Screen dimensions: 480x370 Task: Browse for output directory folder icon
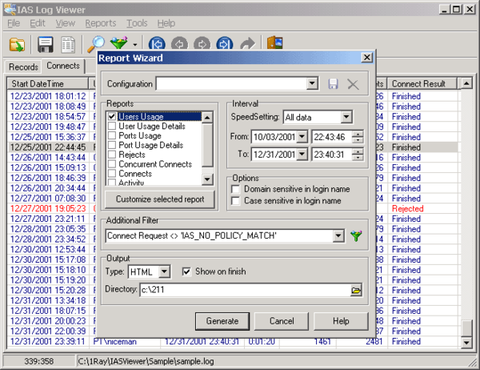tap(356, 291)
